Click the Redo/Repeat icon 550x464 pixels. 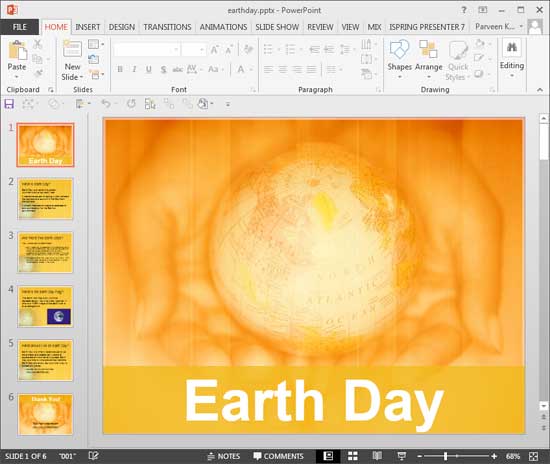click(x=131, y=103)
